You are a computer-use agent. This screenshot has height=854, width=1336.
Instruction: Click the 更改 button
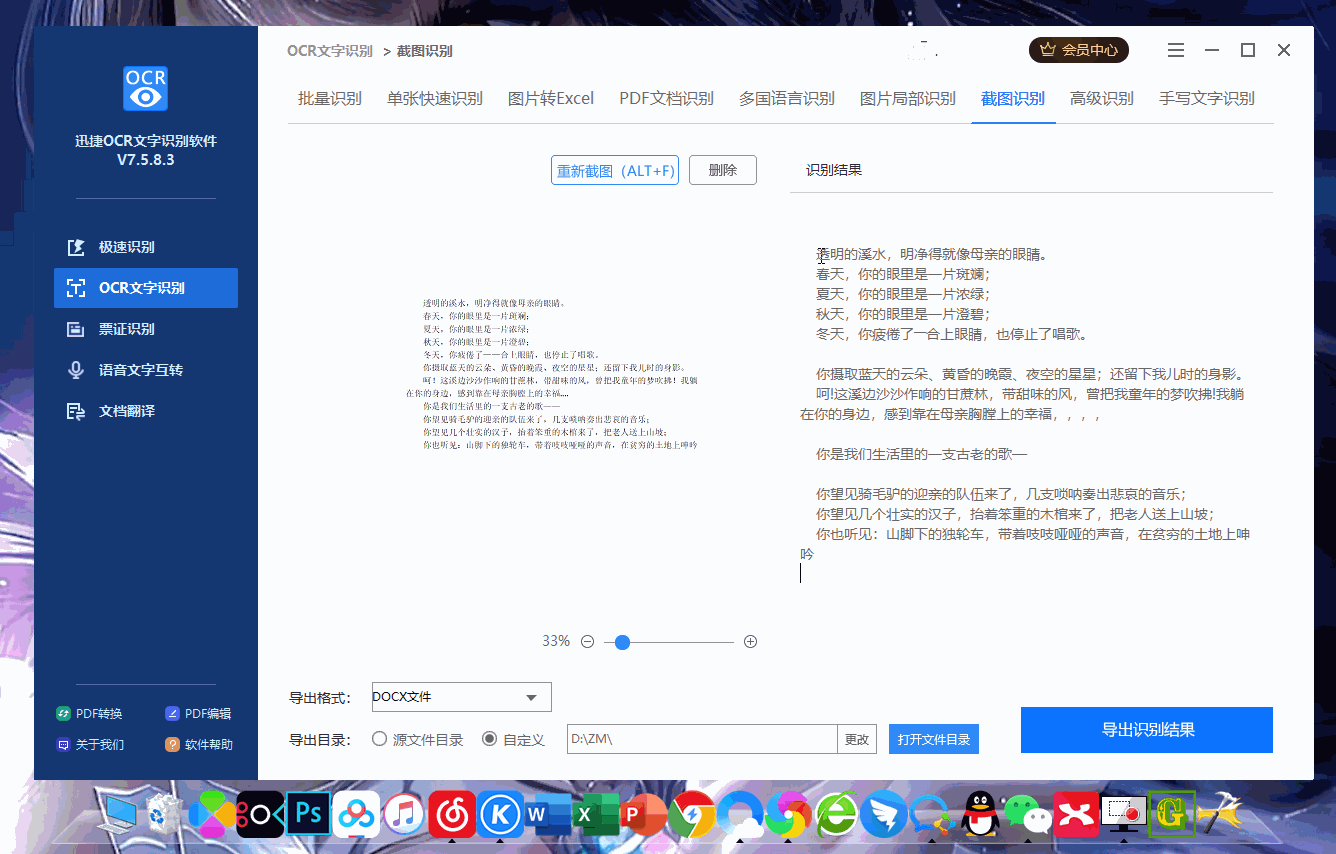tap(857, 739)
